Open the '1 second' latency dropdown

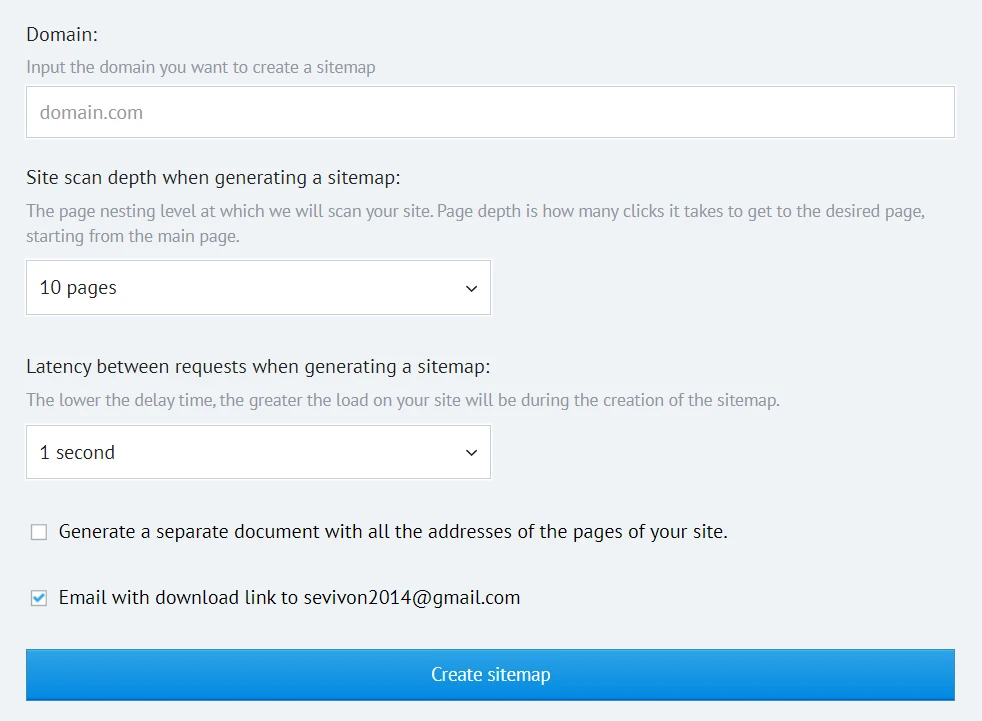coord(258,453)
